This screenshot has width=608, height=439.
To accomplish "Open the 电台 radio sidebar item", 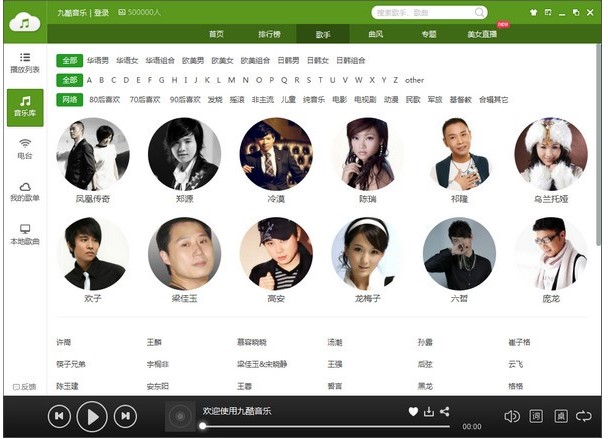I will pos(25,149).
